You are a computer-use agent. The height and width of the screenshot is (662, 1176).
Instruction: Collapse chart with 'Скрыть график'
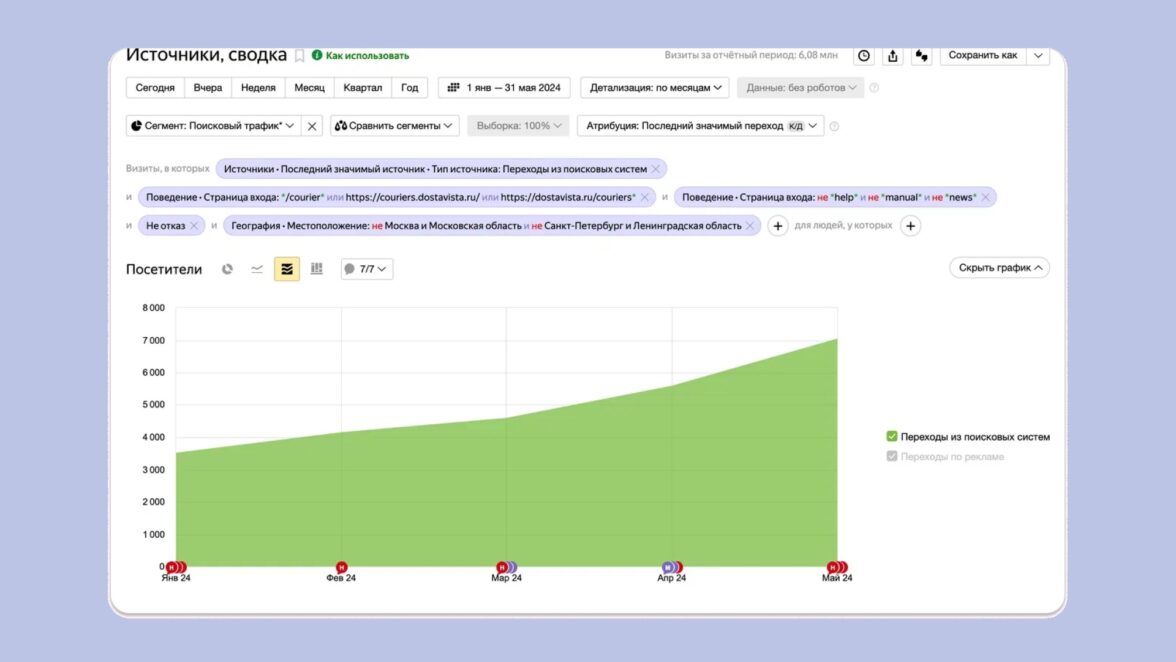(999, 268)
